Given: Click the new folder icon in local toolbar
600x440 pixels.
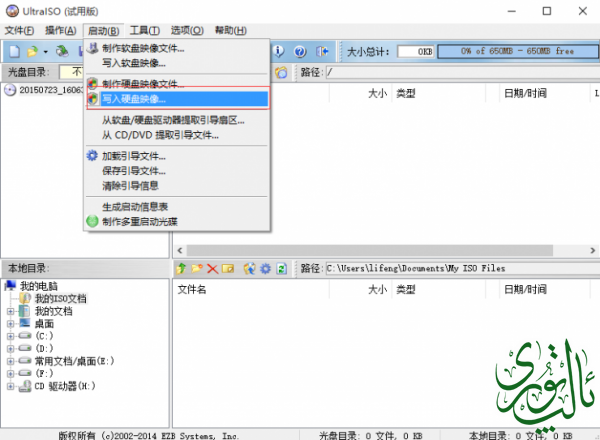Looking at the screenshot, I should (x=197, y=269).
